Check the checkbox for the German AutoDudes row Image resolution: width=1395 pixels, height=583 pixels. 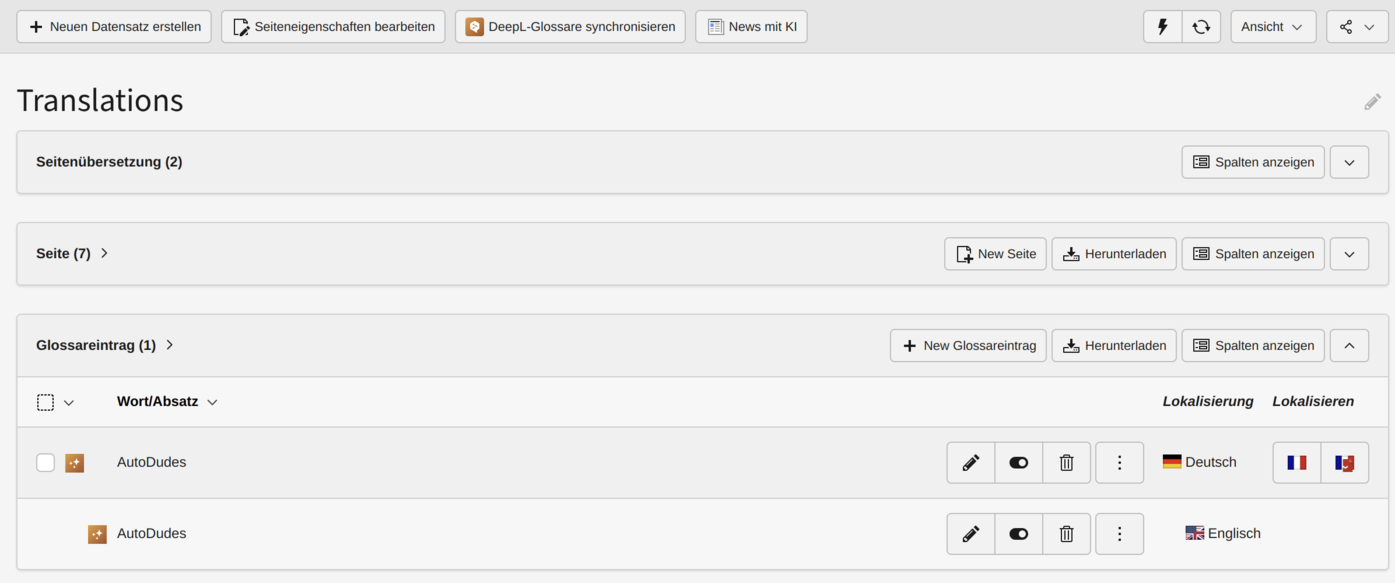point(45,463)
